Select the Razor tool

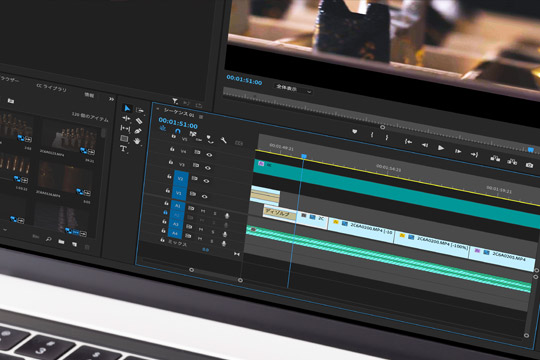coord(139,121)
